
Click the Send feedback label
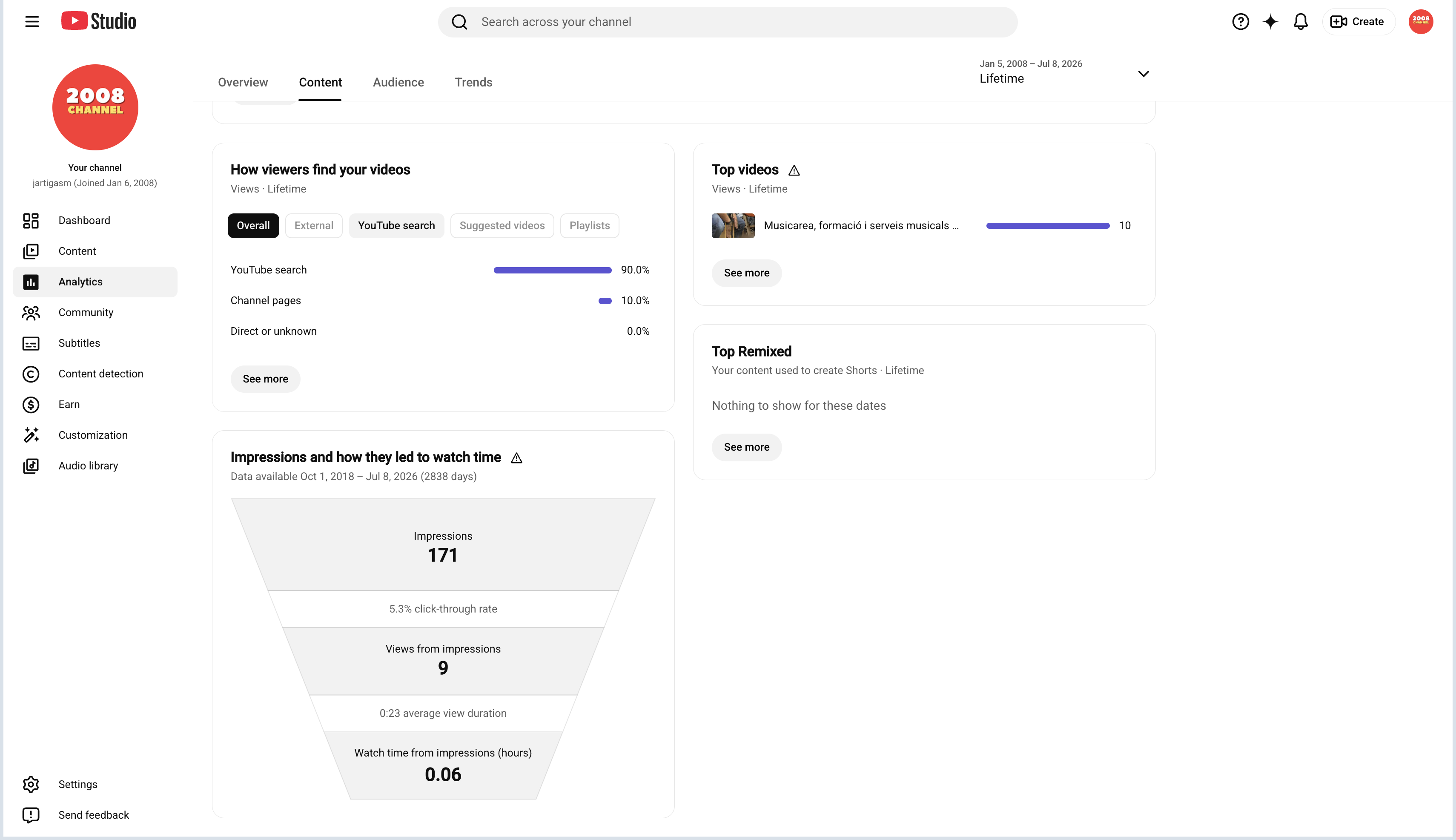pos(93,814)
